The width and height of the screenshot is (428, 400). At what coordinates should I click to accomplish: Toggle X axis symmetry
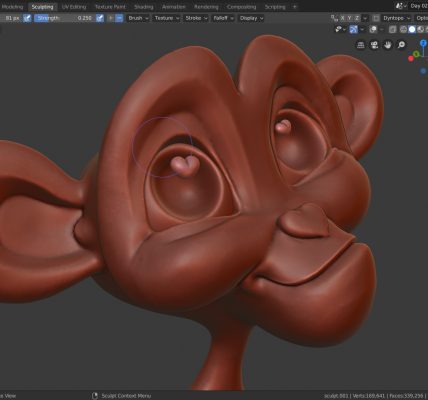pos(342,18)
